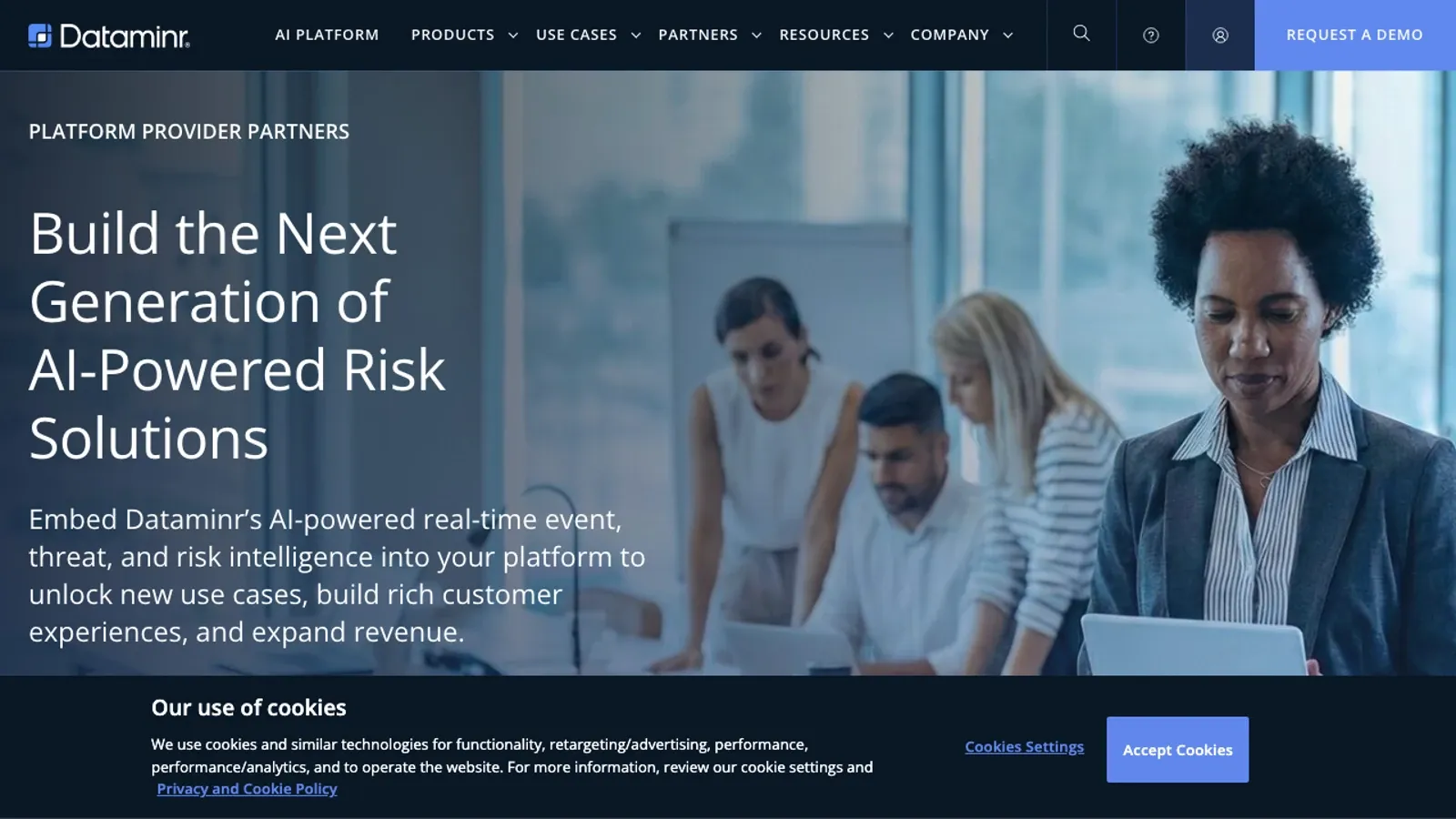This screenshot has width=1456, height=819.
Task: Expand the Use Cases dropdown chevron
Action: pyautogui.click(x=636, y=35)
